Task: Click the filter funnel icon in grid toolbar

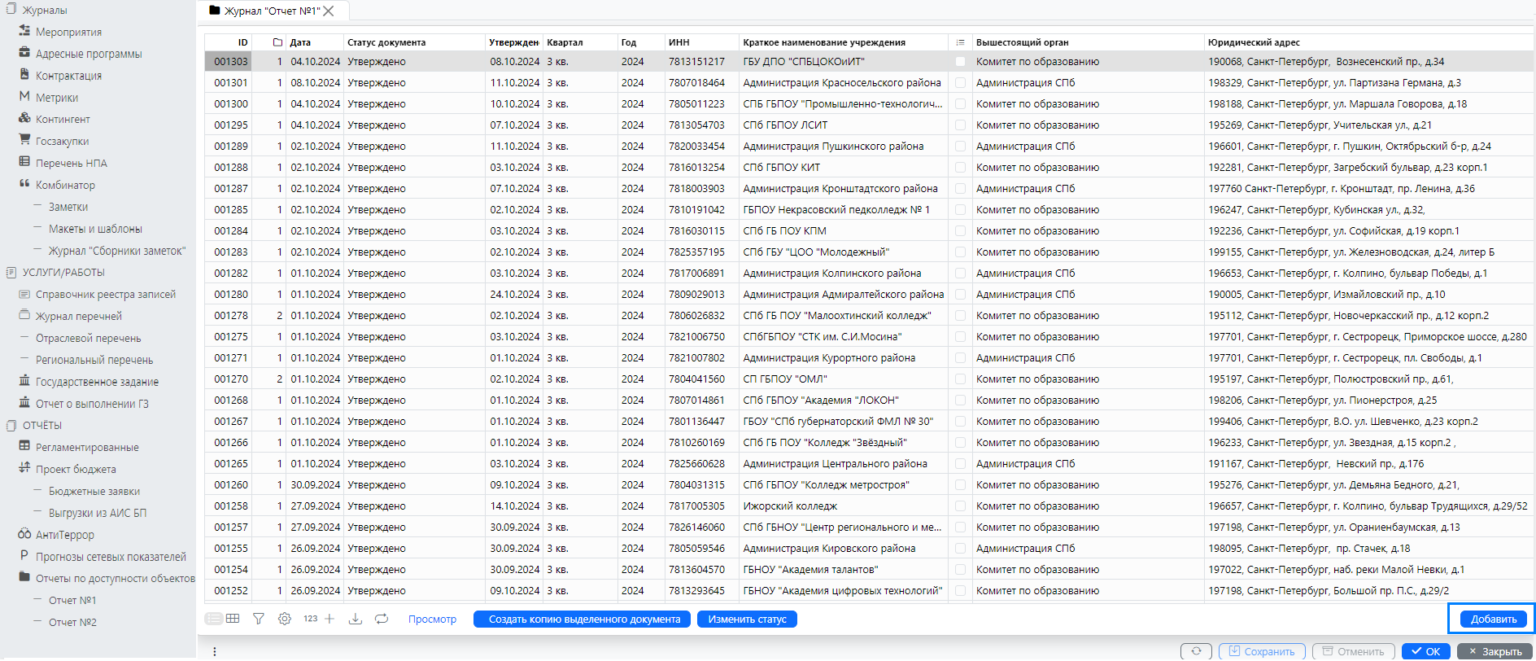Action: point(258,619)
